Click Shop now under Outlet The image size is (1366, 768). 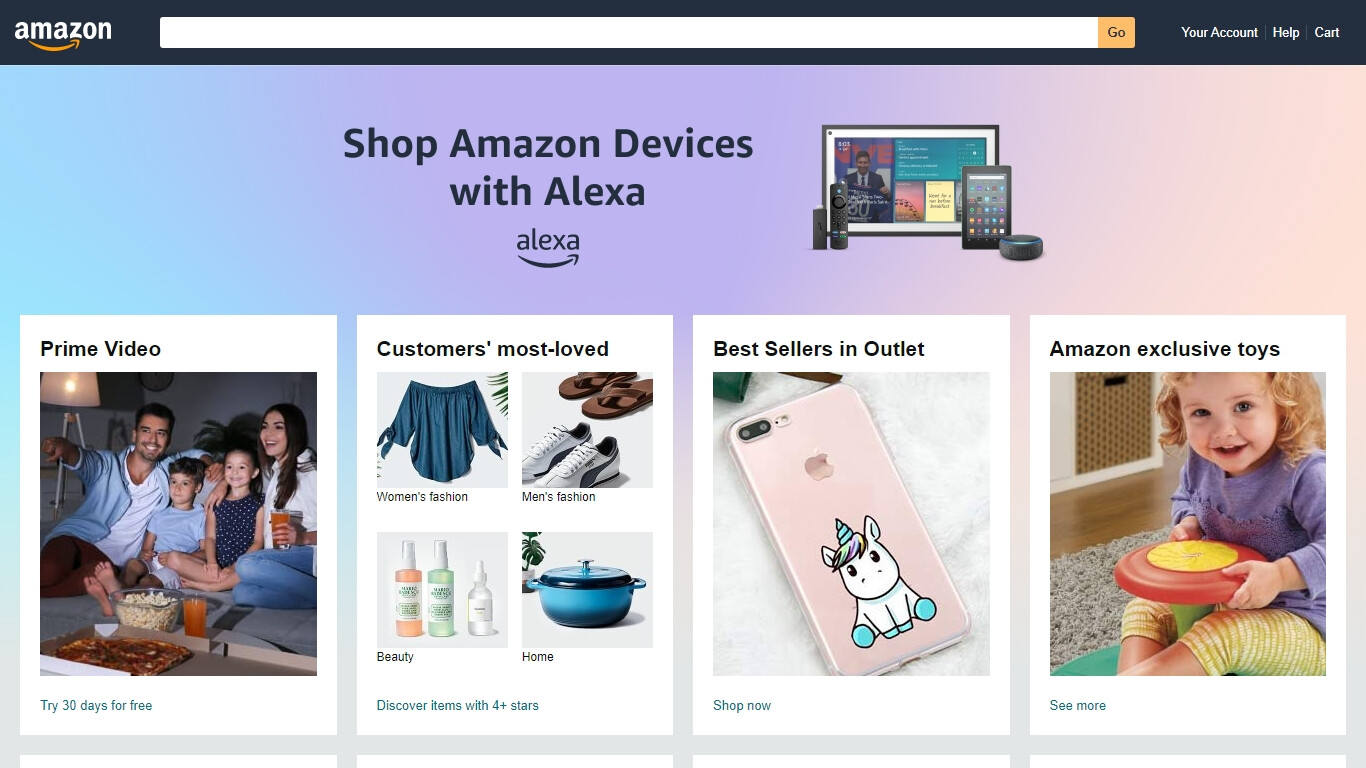742,705
